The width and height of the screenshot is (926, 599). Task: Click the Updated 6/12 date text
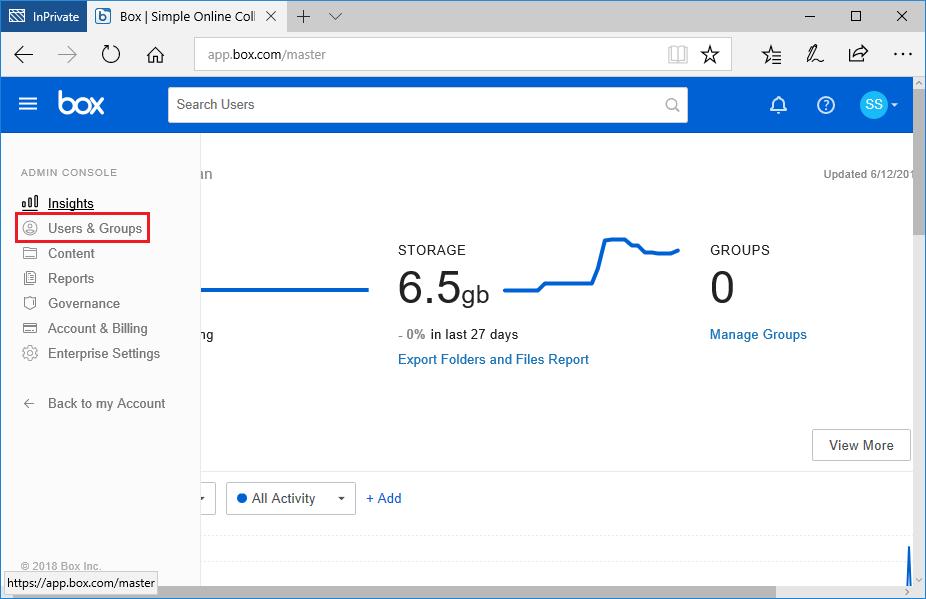pyautogui.click(x=868, y=174)
